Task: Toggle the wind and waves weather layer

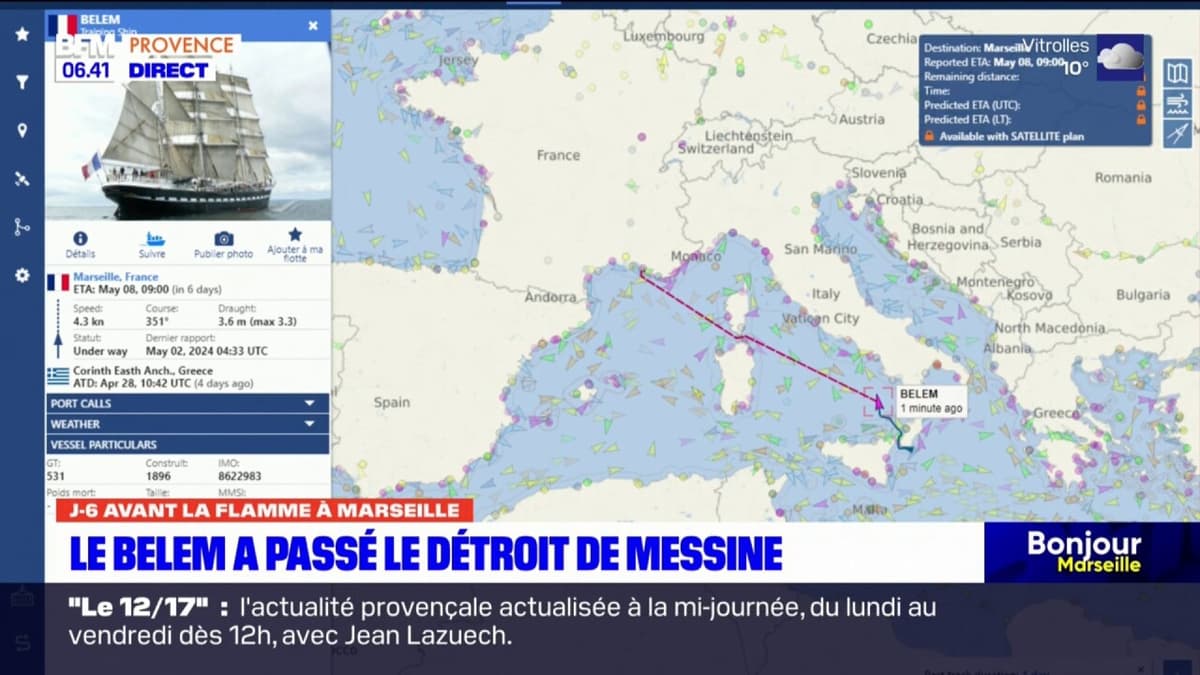Action: pos(1177,104)
